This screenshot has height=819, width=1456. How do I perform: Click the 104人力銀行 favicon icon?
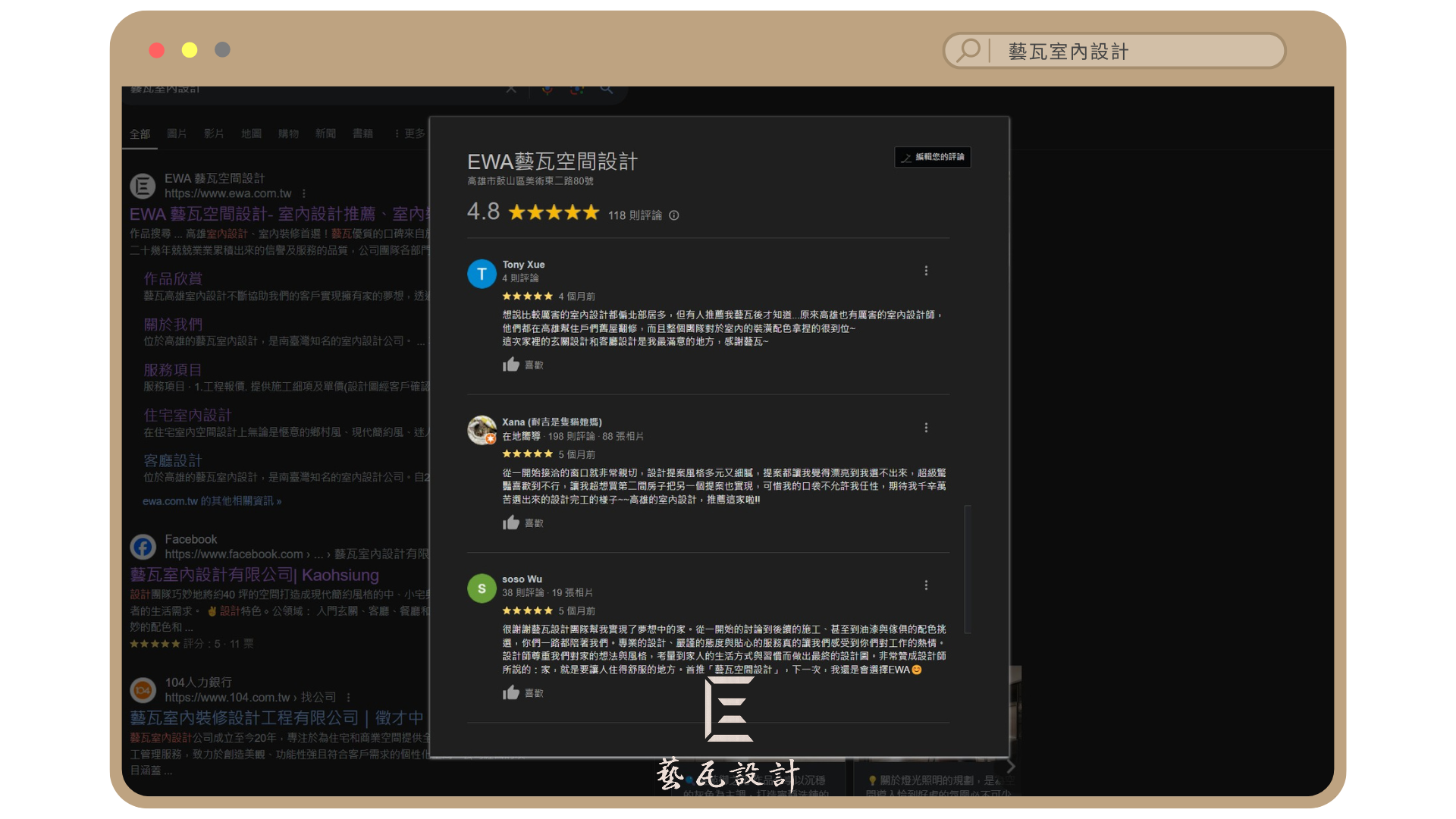(143, 689)
